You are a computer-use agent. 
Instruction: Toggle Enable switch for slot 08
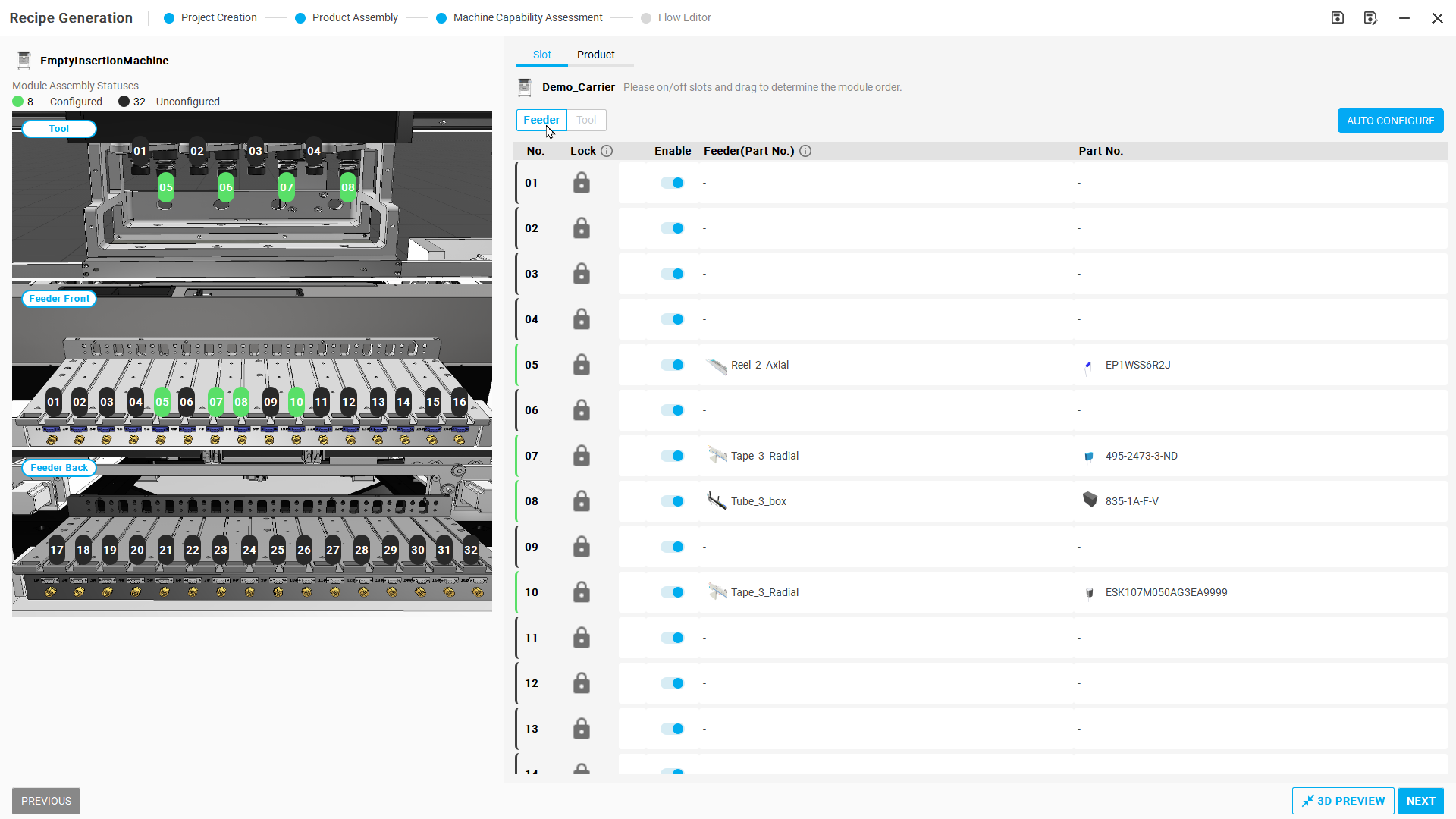[672, 501]
